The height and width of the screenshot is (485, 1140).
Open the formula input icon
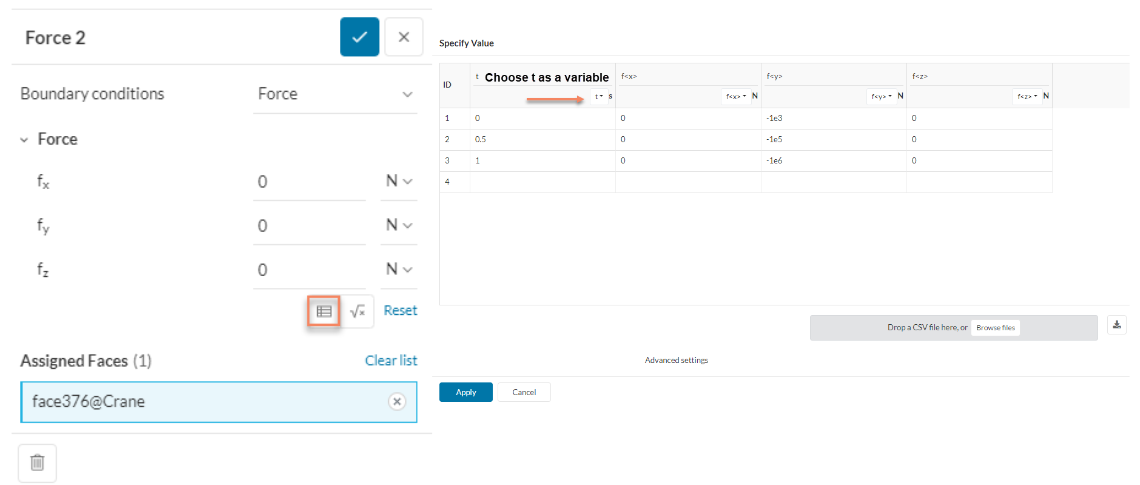358,311
